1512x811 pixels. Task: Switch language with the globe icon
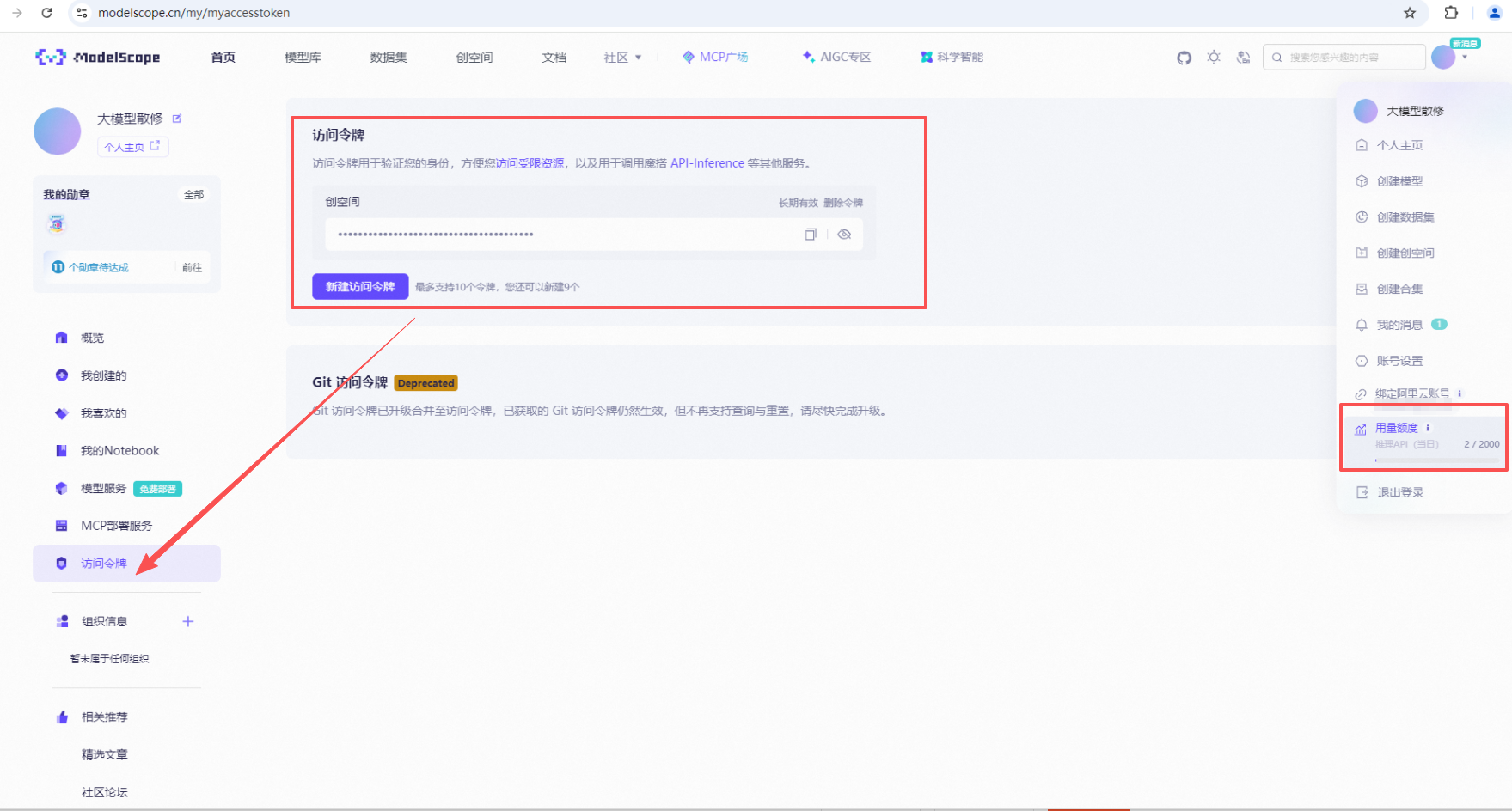pos(1243,58)
